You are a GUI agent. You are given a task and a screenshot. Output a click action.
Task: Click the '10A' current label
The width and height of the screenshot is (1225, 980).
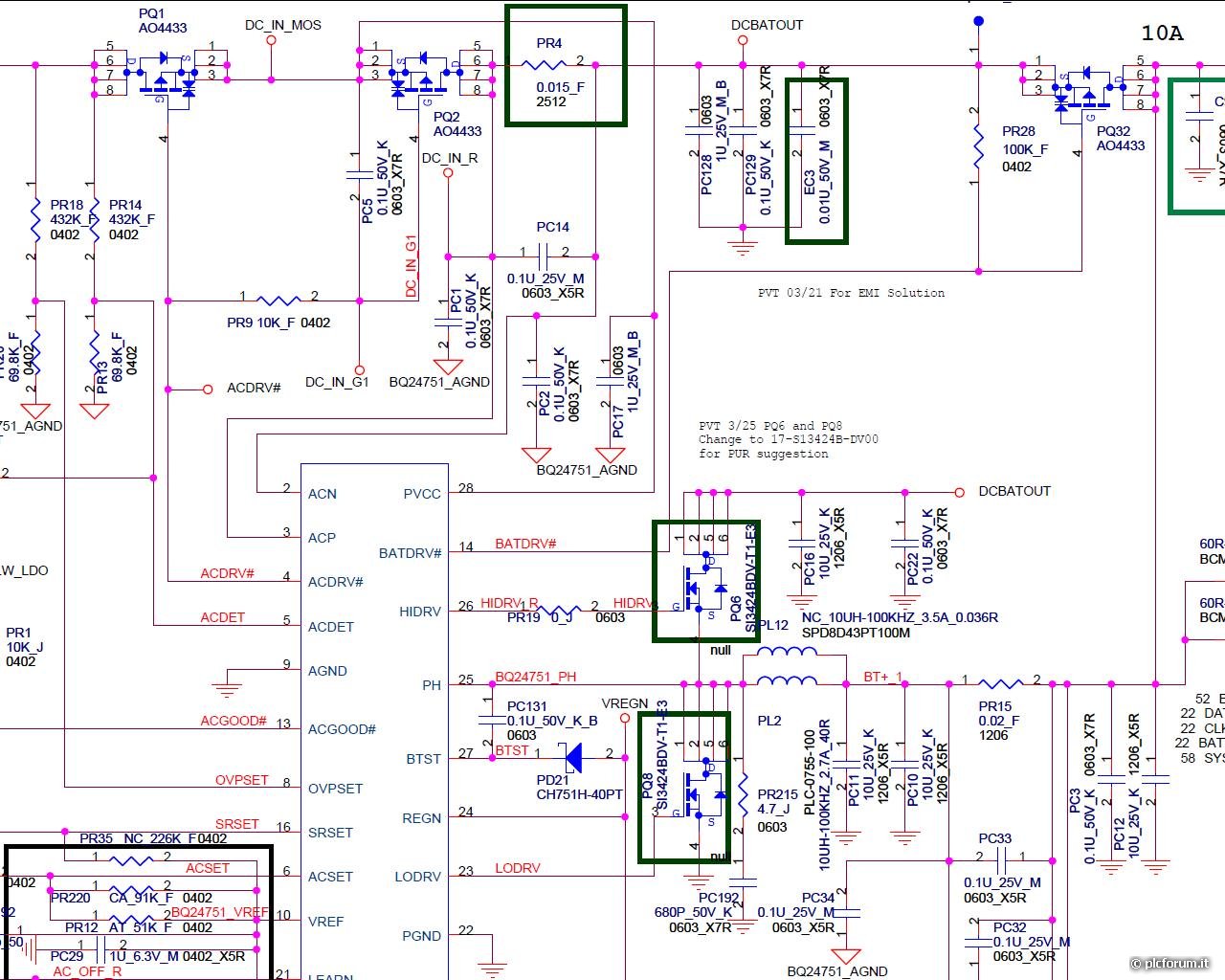coord(1162,33)
